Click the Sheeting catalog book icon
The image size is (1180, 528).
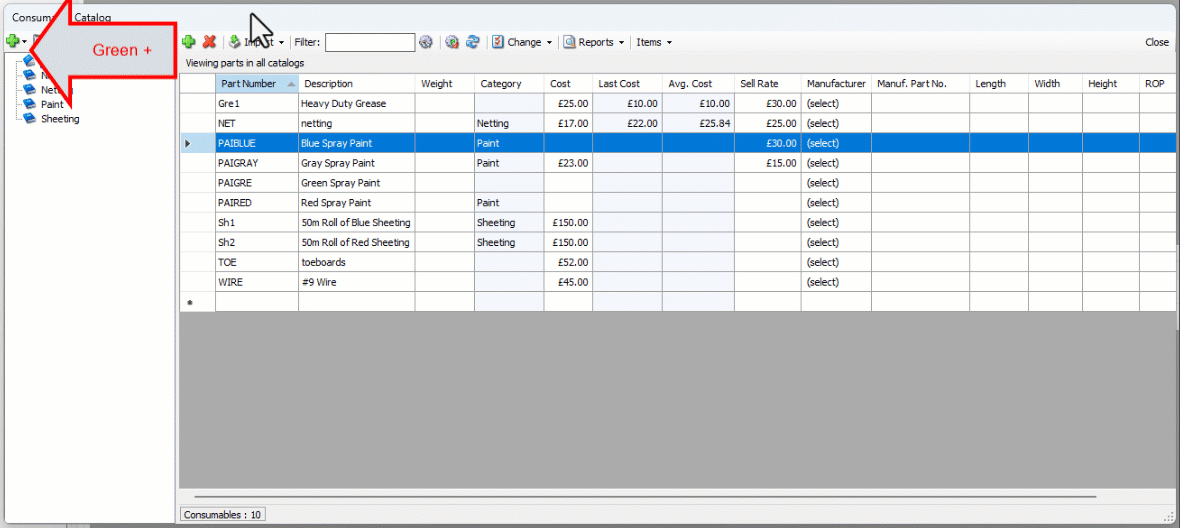29,119
